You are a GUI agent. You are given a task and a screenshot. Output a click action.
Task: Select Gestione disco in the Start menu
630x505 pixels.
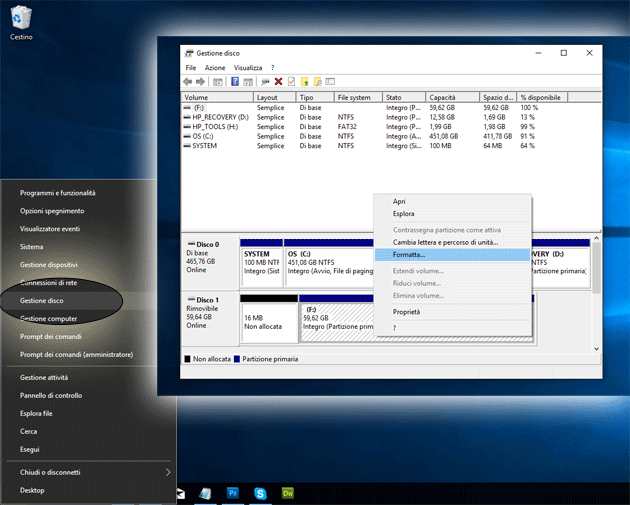tap(42, 300)
